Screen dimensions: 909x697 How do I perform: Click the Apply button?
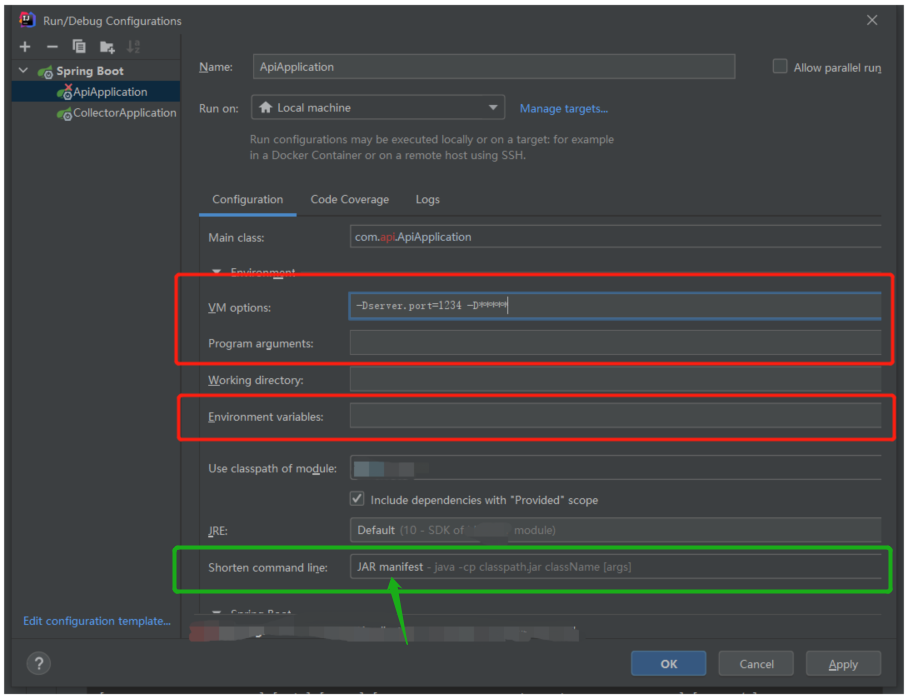tap(843, 663)
